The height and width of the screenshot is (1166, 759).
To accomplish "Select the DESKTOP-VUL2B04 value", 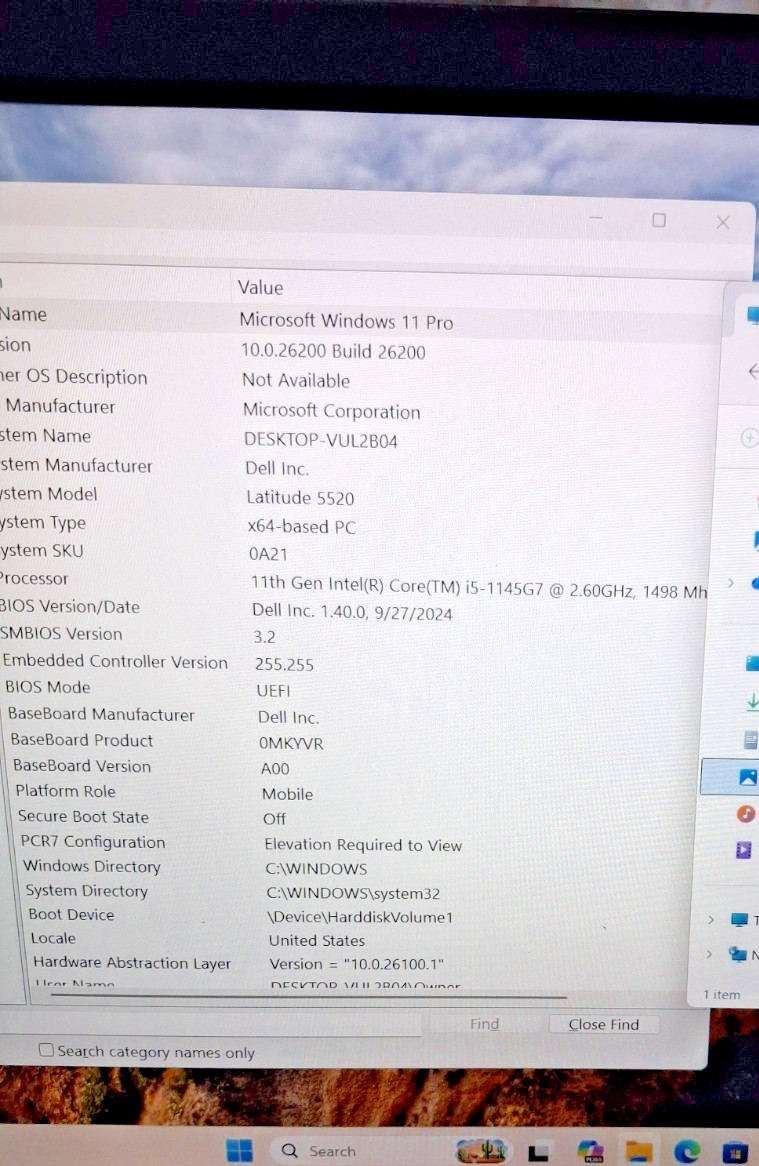I will point(320,440).
